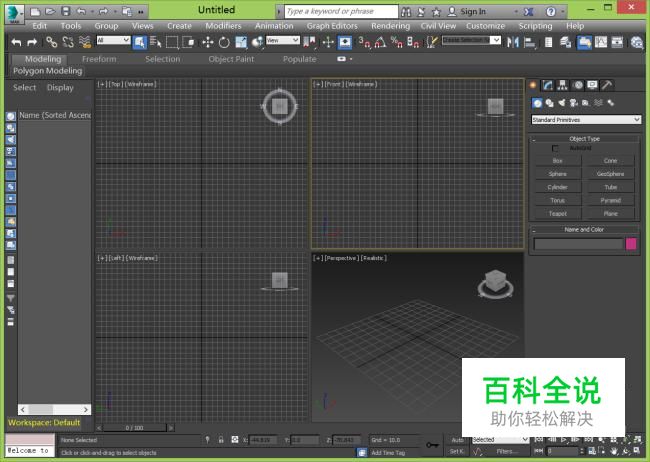Switch to the Utilities hammer tab

[608, 85]
